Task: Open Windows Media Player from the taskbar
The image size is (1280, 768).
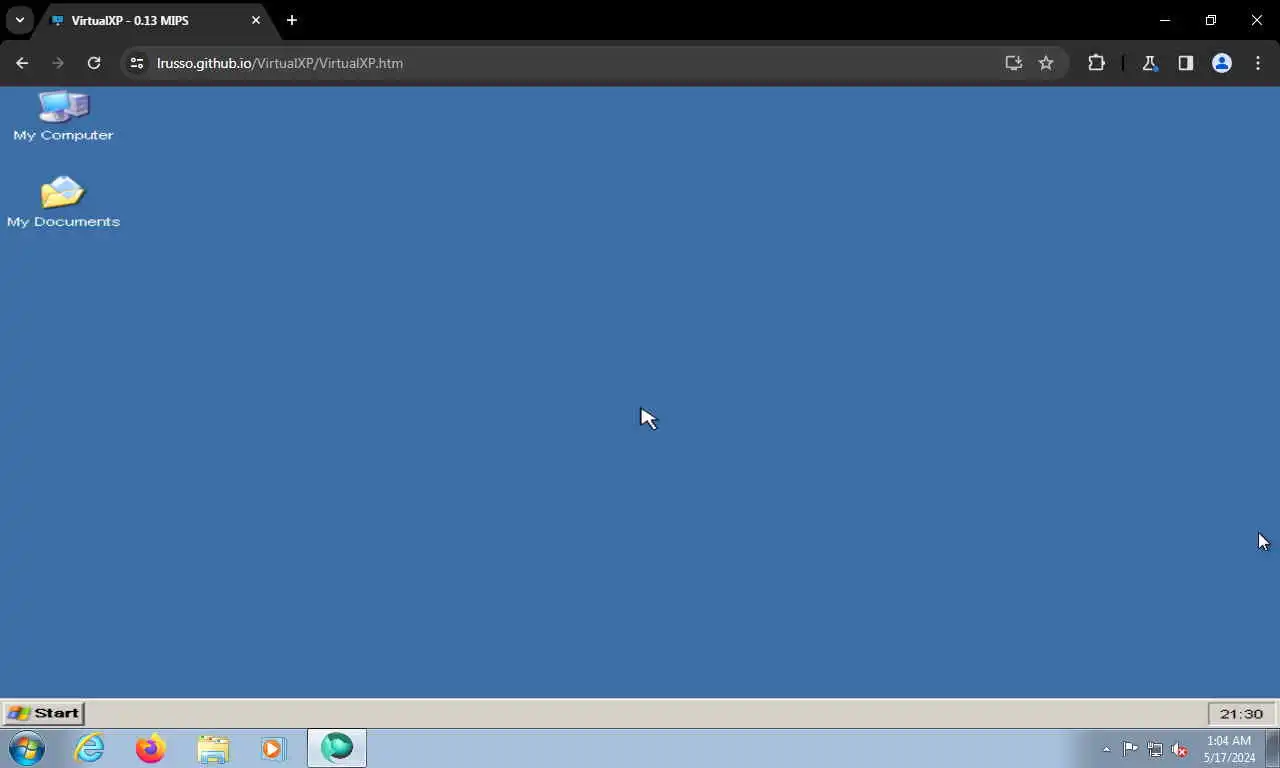Action: pos(274,748)
